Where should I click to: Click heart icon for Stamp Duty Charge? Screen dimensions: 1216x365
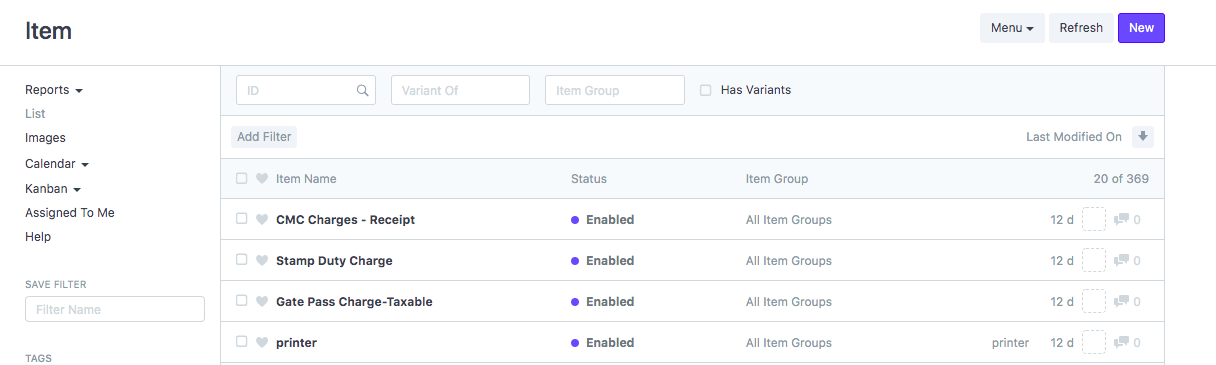tap(262, 261)
